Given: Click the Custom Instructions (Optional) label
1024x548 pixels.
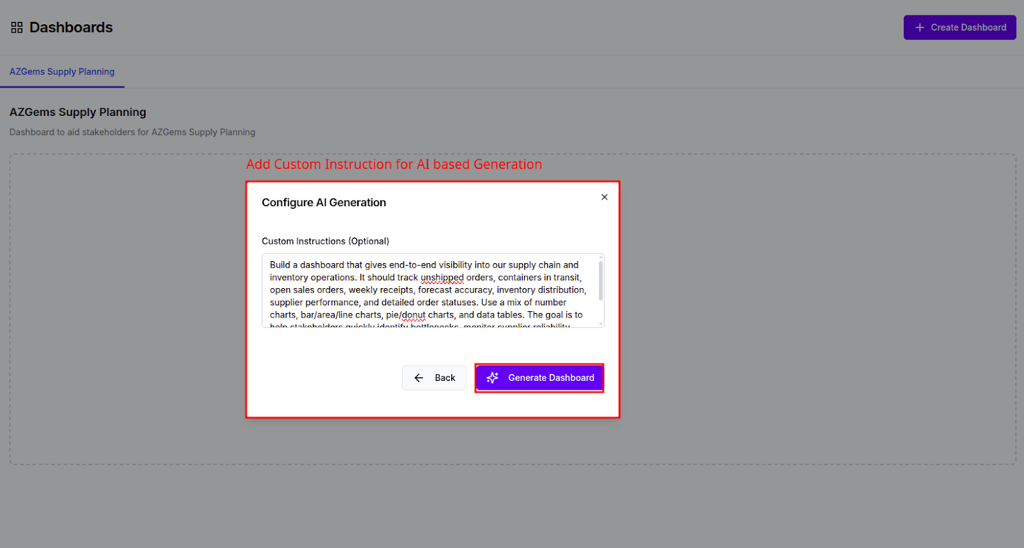Looking at the screenshot, I should pos(325,241).
